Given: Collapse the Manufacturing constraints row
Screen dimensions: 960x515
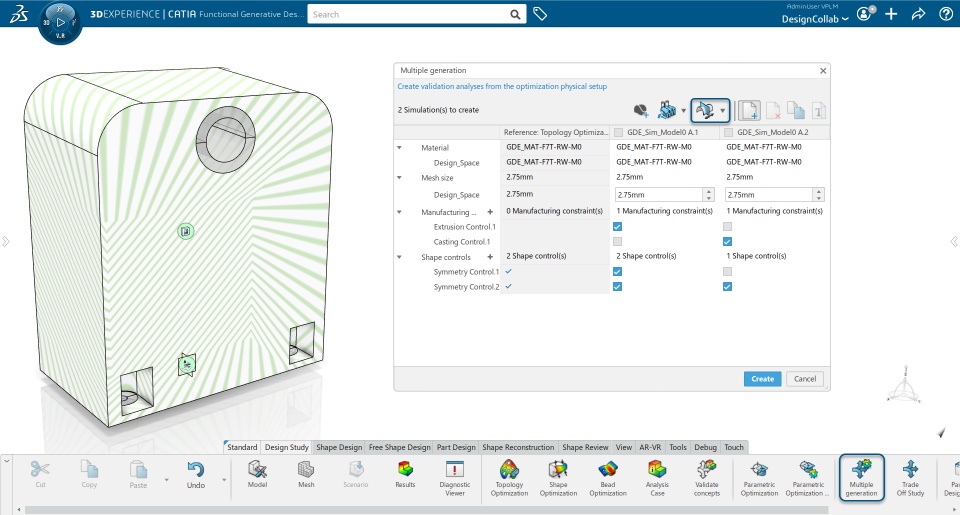Looking at the screenshot, I should [x=399, y=212].
